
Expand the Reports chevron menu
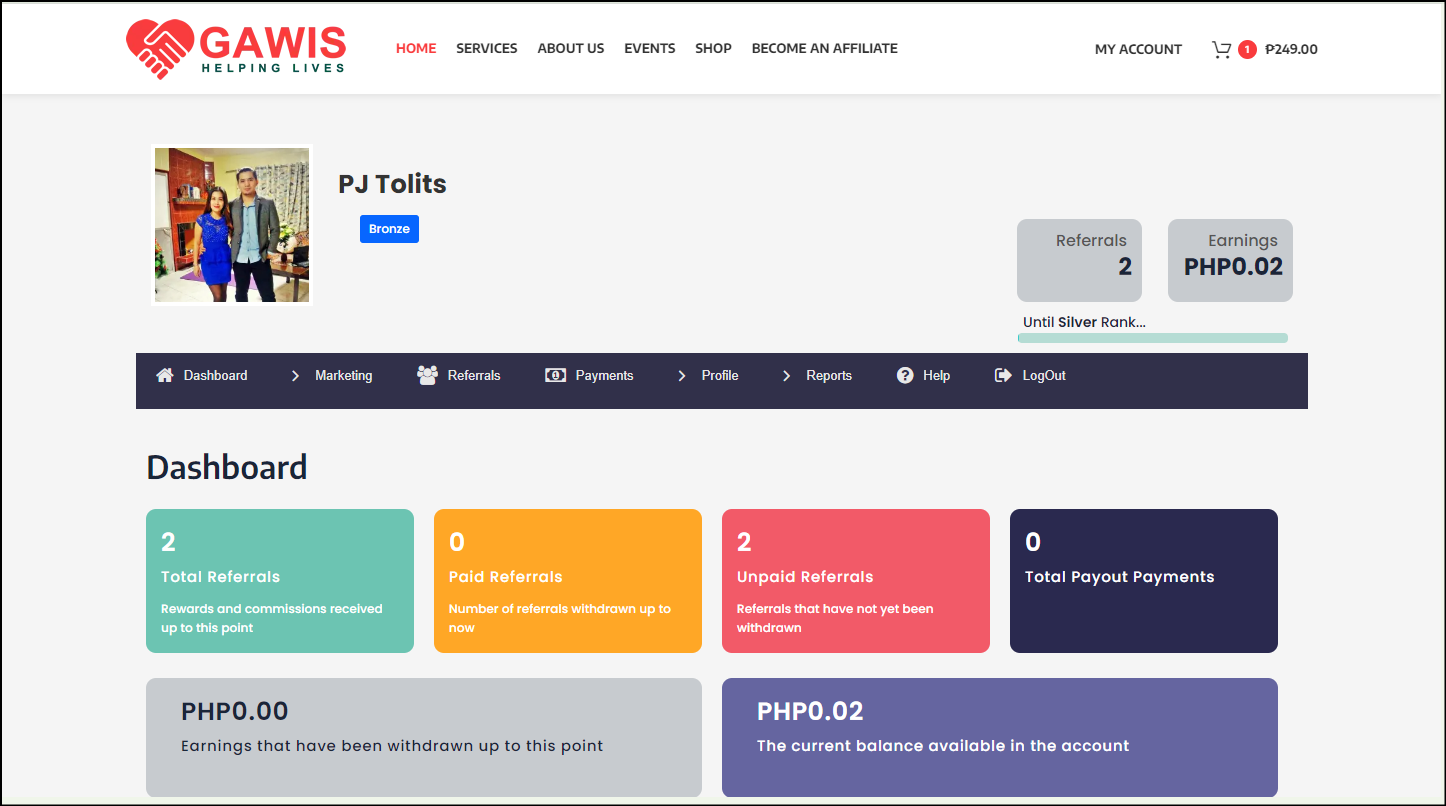coord(786,376)
